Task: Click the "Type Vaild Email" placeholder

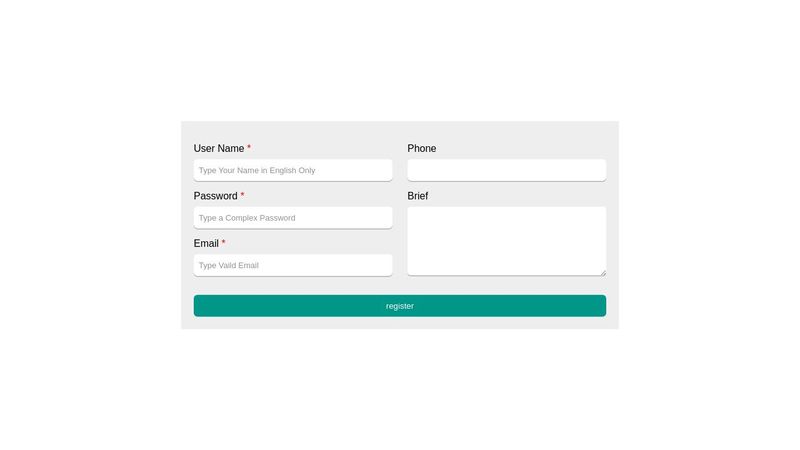Action: (229, 266)
